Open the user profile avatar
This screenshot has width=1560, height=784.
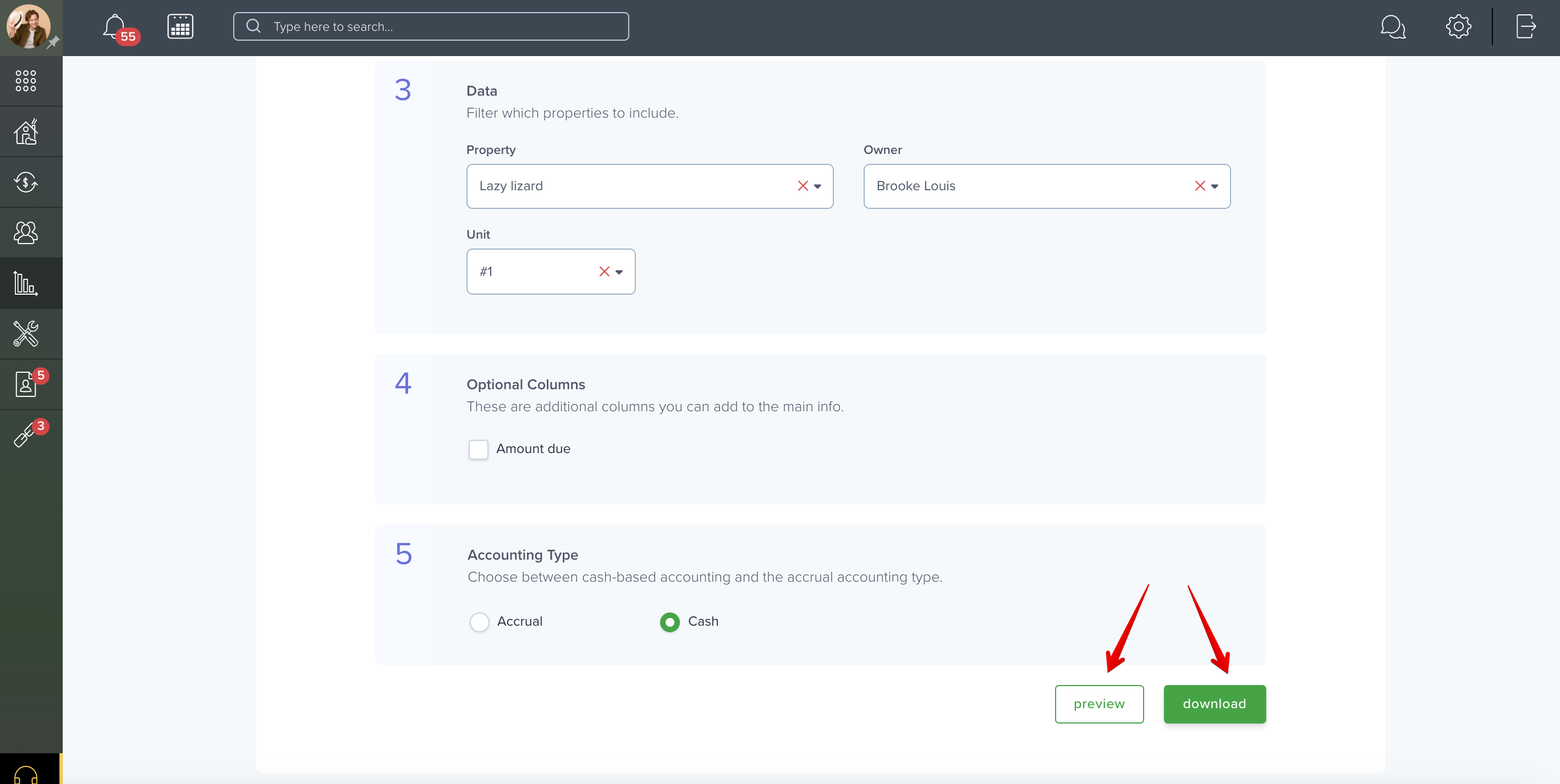(x=28, y=26)
